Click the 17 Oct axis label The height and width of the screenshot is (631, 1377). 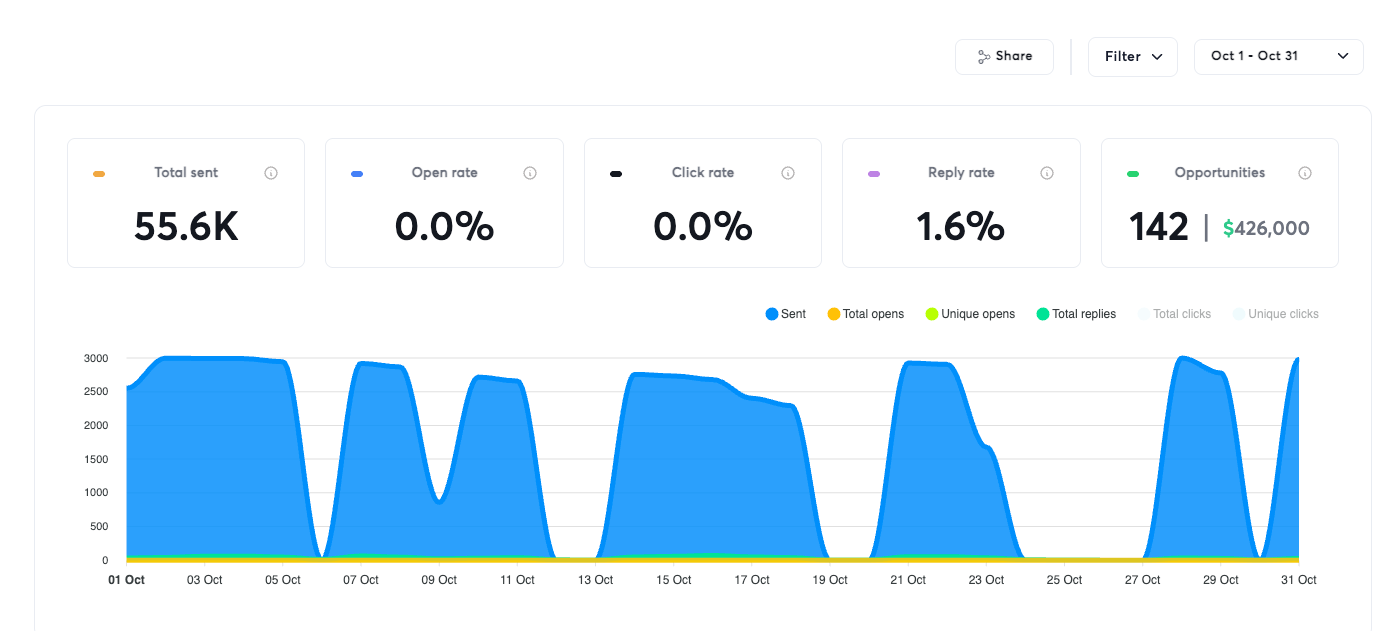tap(752, 580)
